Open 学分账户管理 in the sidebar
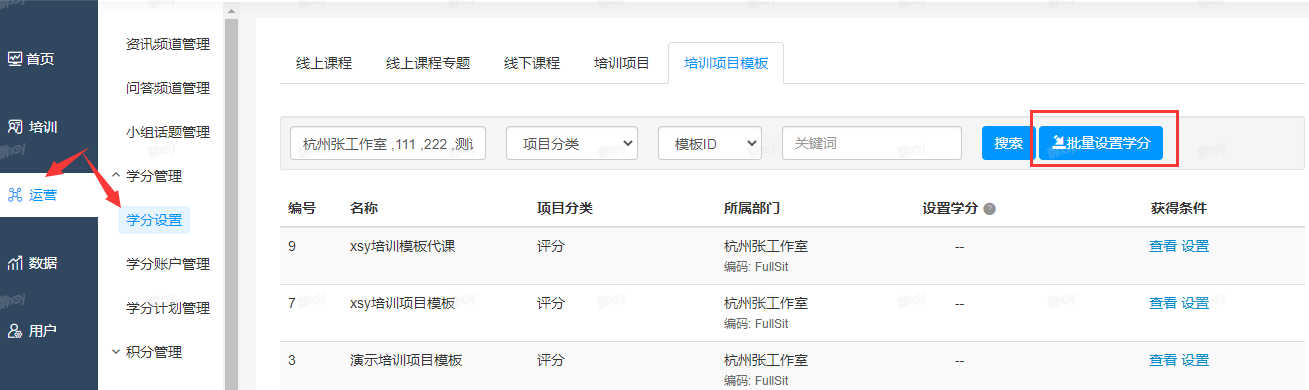 [x=167, y=264]
